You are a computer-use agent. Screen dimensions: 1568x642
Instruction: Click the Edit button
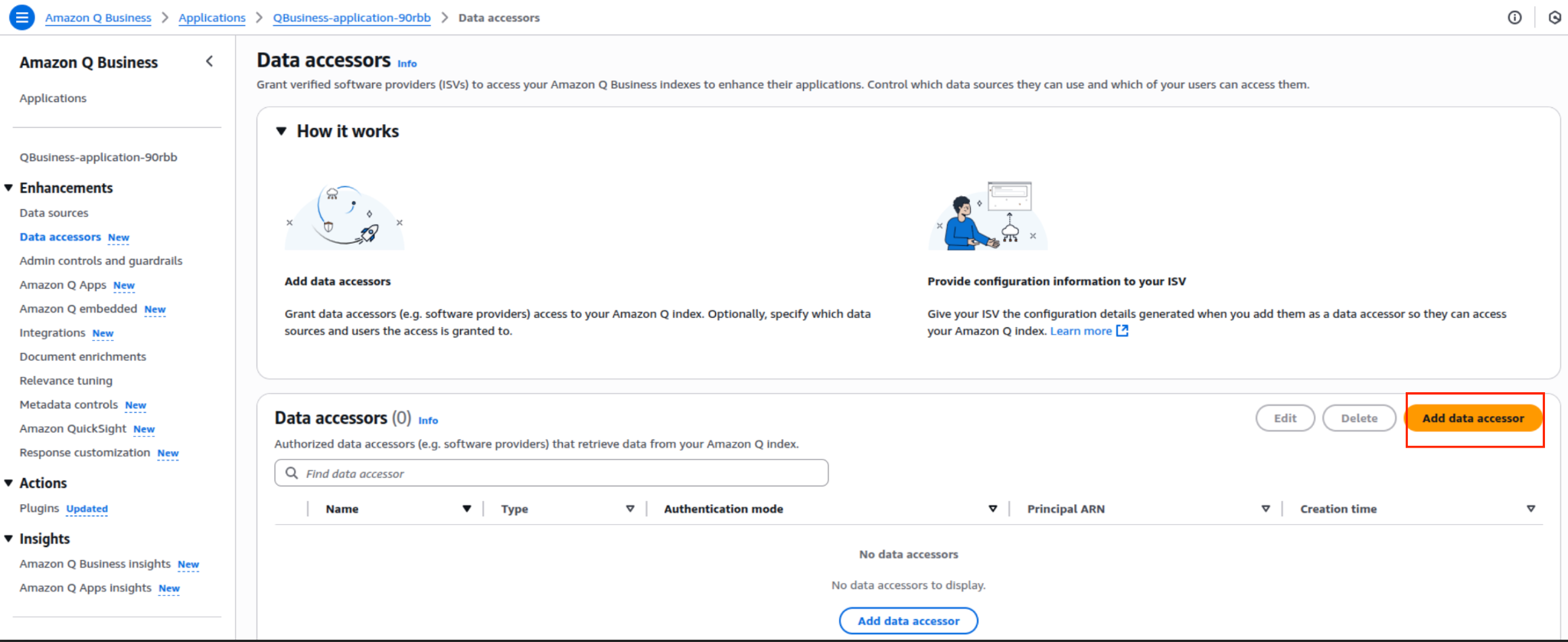click(x=1285, y=418)
